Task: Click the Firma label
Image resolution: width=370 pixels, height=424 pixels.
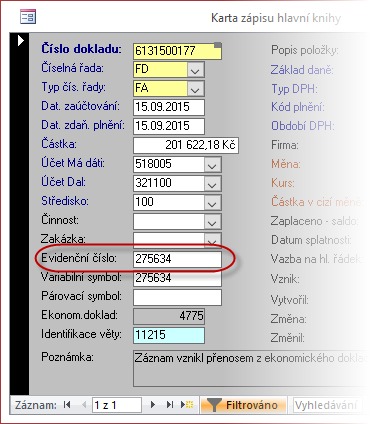Action: click(285, 145)
